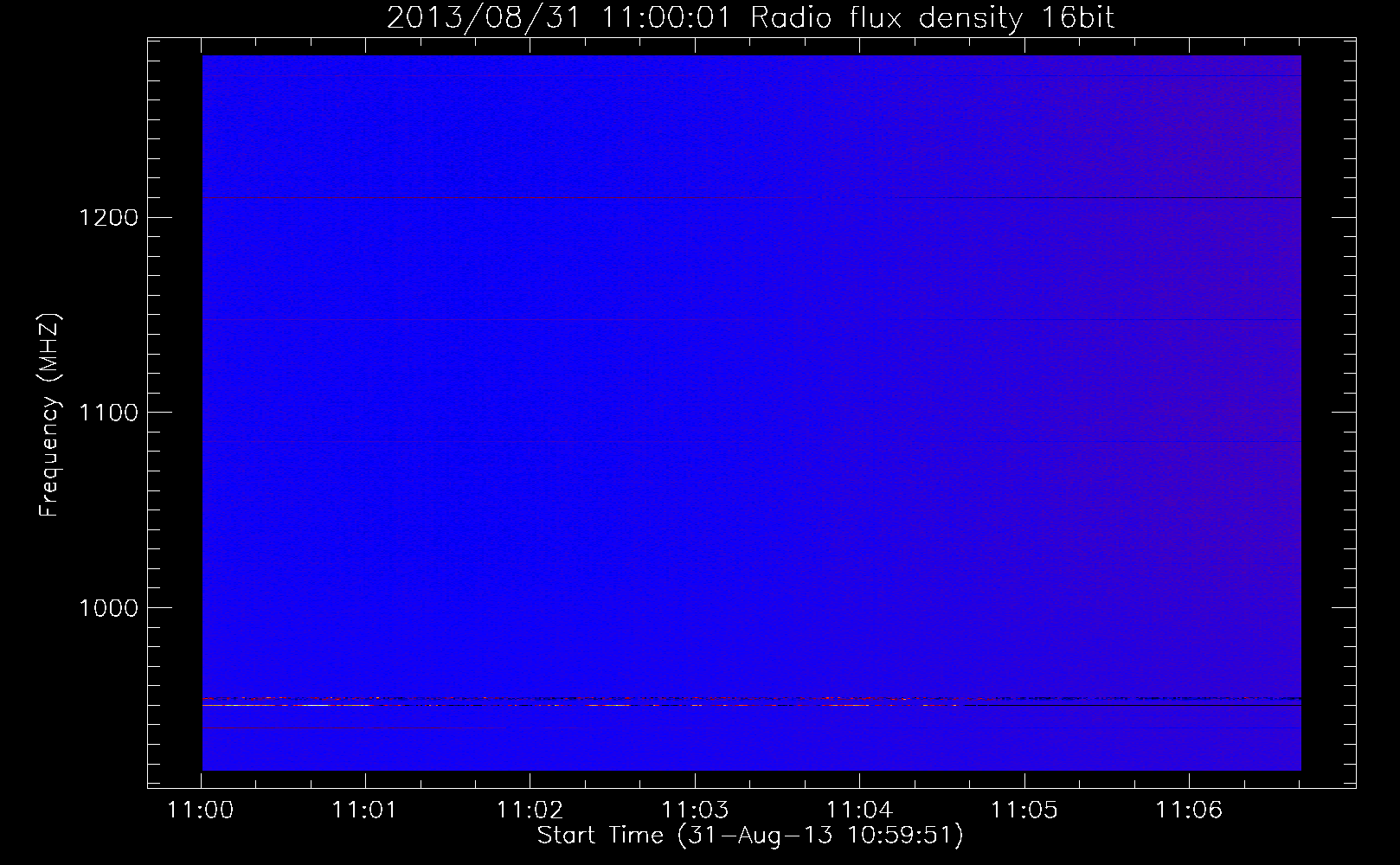Viewport: 1400px width, 865px height.
Task: Click the 1000 frequency tick label
Action: [108, 608]
